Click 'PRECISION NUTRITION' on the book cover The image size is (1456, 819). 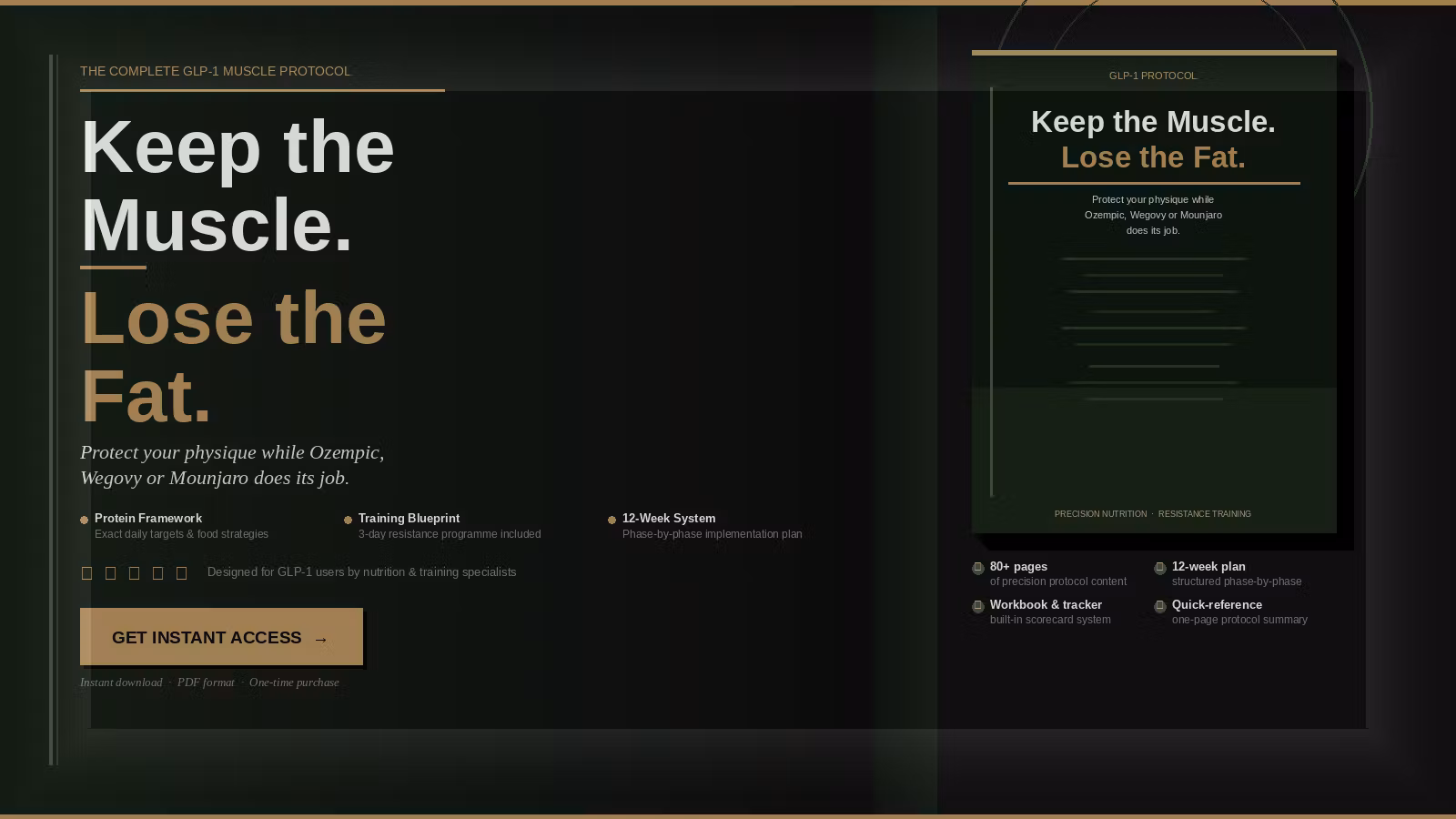1100,514
